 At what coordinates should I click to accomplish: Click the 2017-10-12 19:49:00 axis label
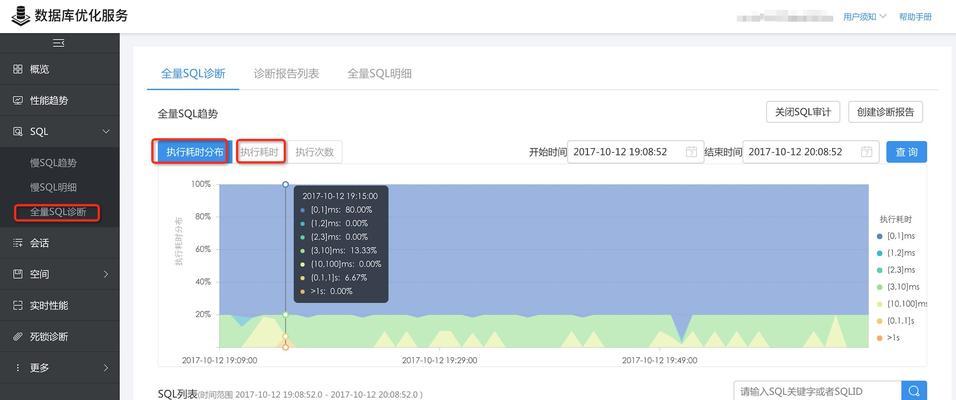pyautogui.click(x=660, y=360)
